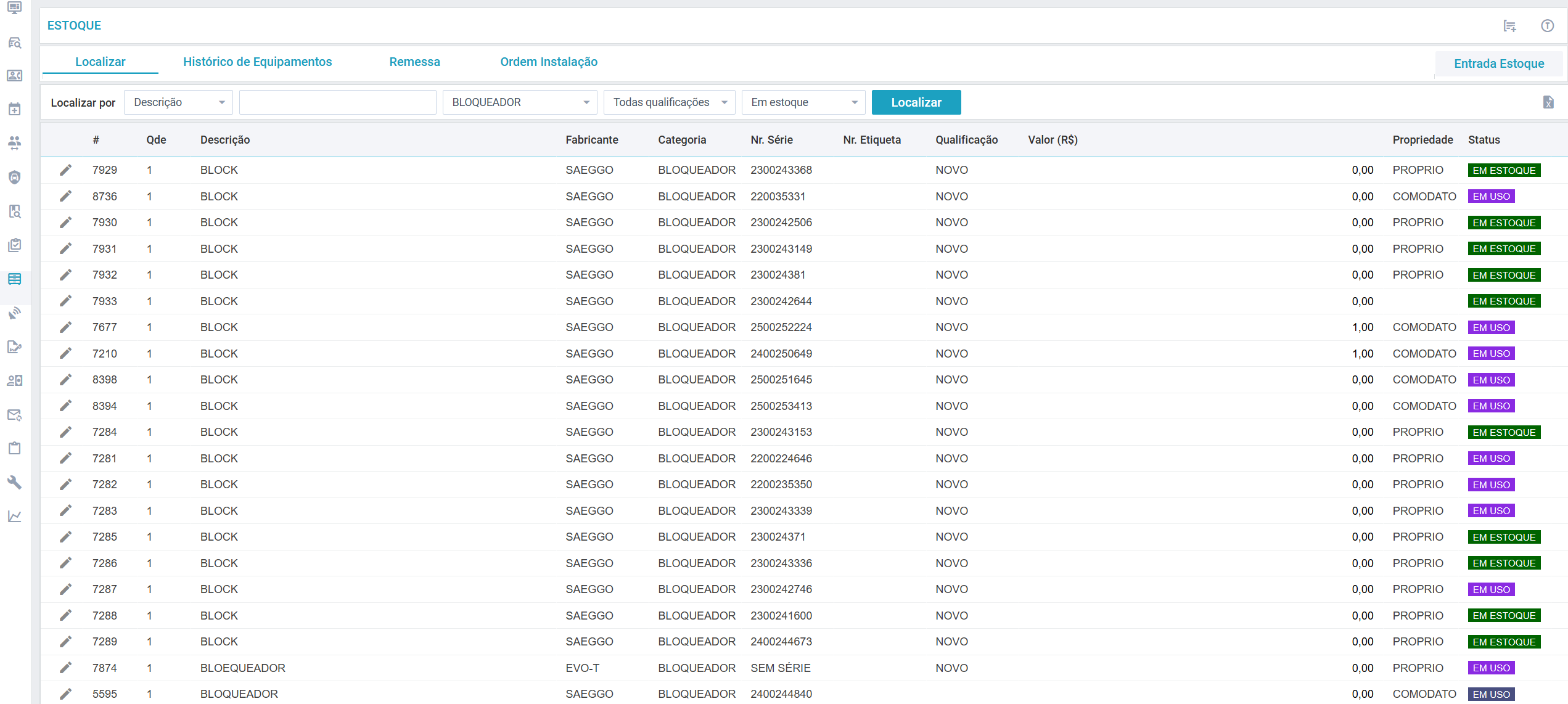Open the Remessa tab

click(x=414, y=62)
